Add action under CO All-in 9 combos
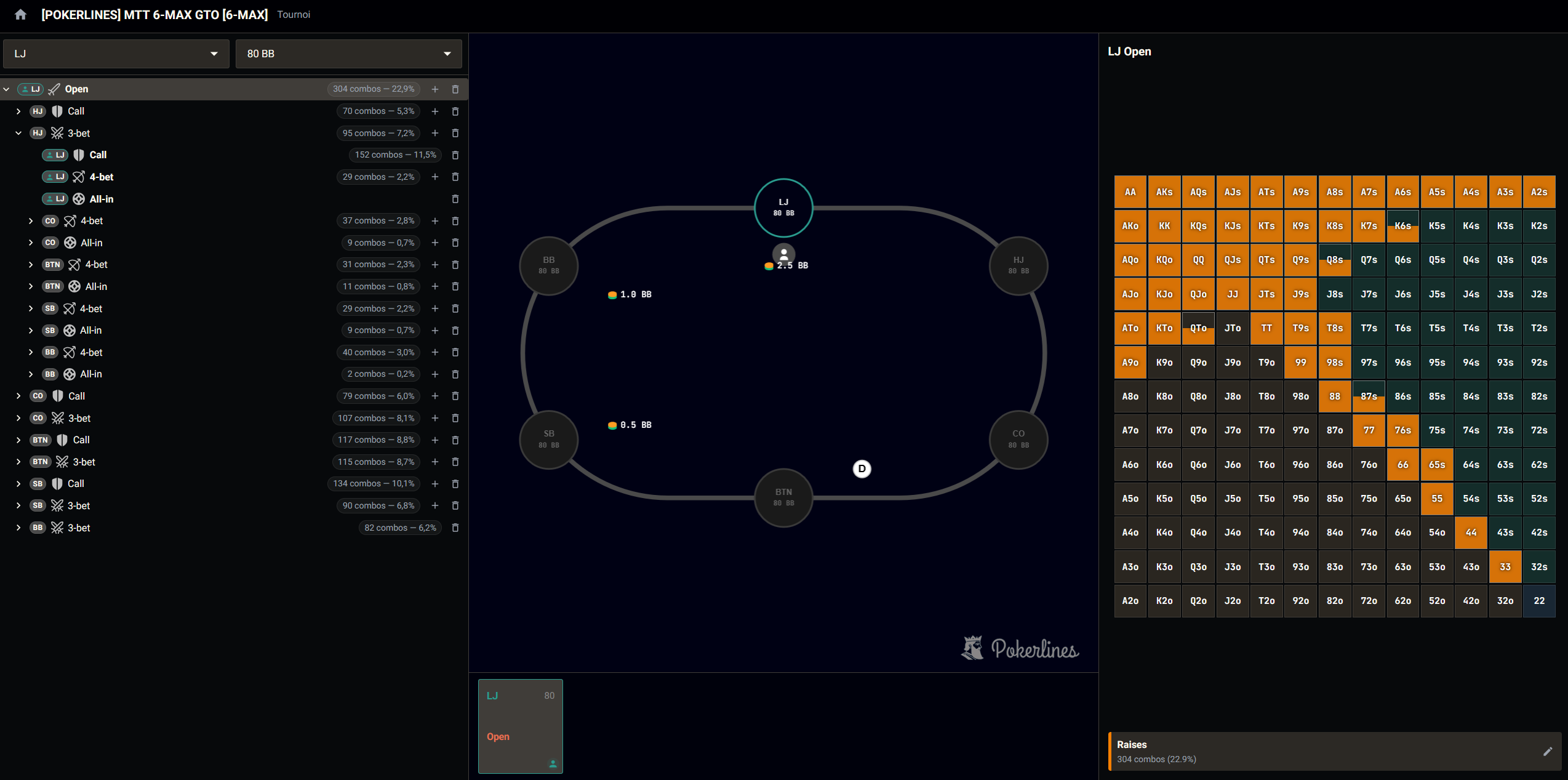The height and width of the screenshot is (780, 1568). (x=435, y=243)
